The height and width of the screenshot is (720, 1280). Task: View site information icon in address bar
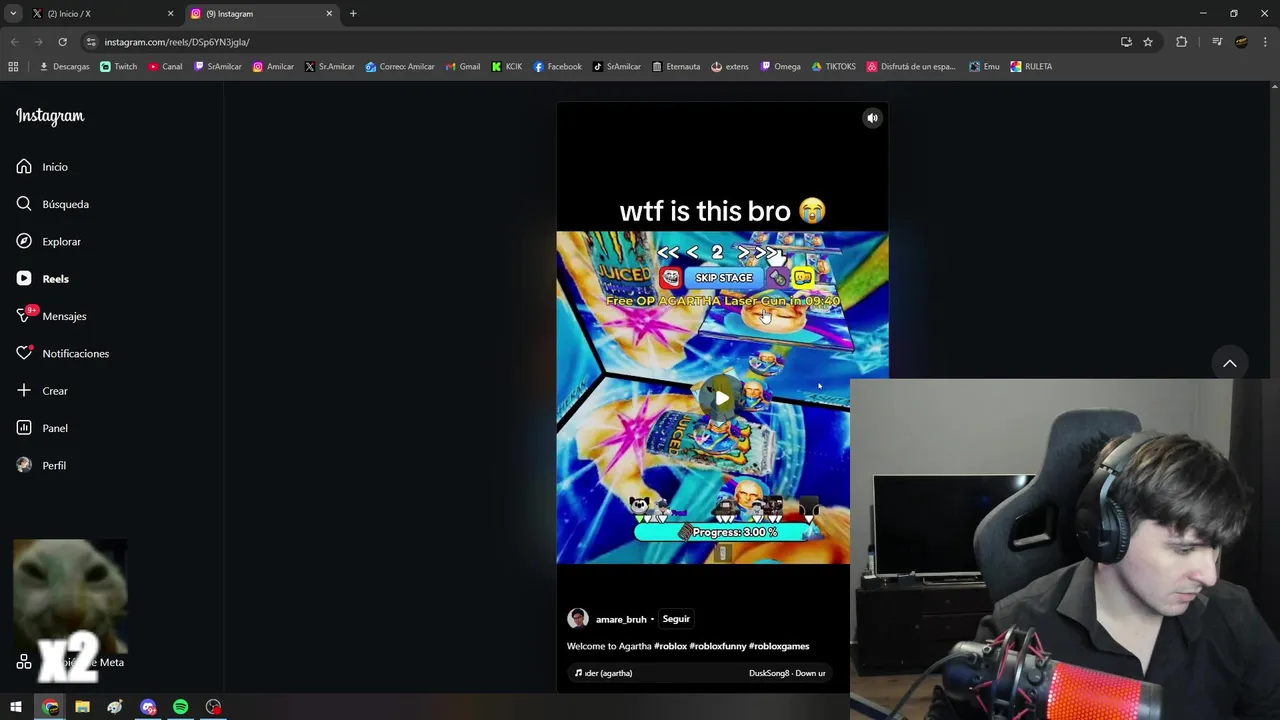[91, 42]
